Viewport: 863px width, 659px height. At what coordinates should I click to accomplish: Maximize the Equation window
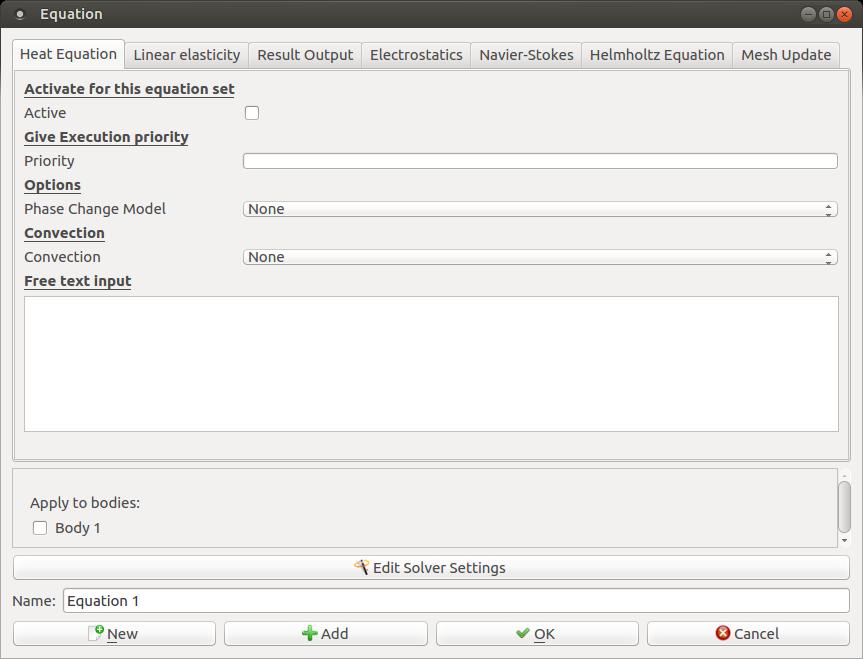pos(826,14)
